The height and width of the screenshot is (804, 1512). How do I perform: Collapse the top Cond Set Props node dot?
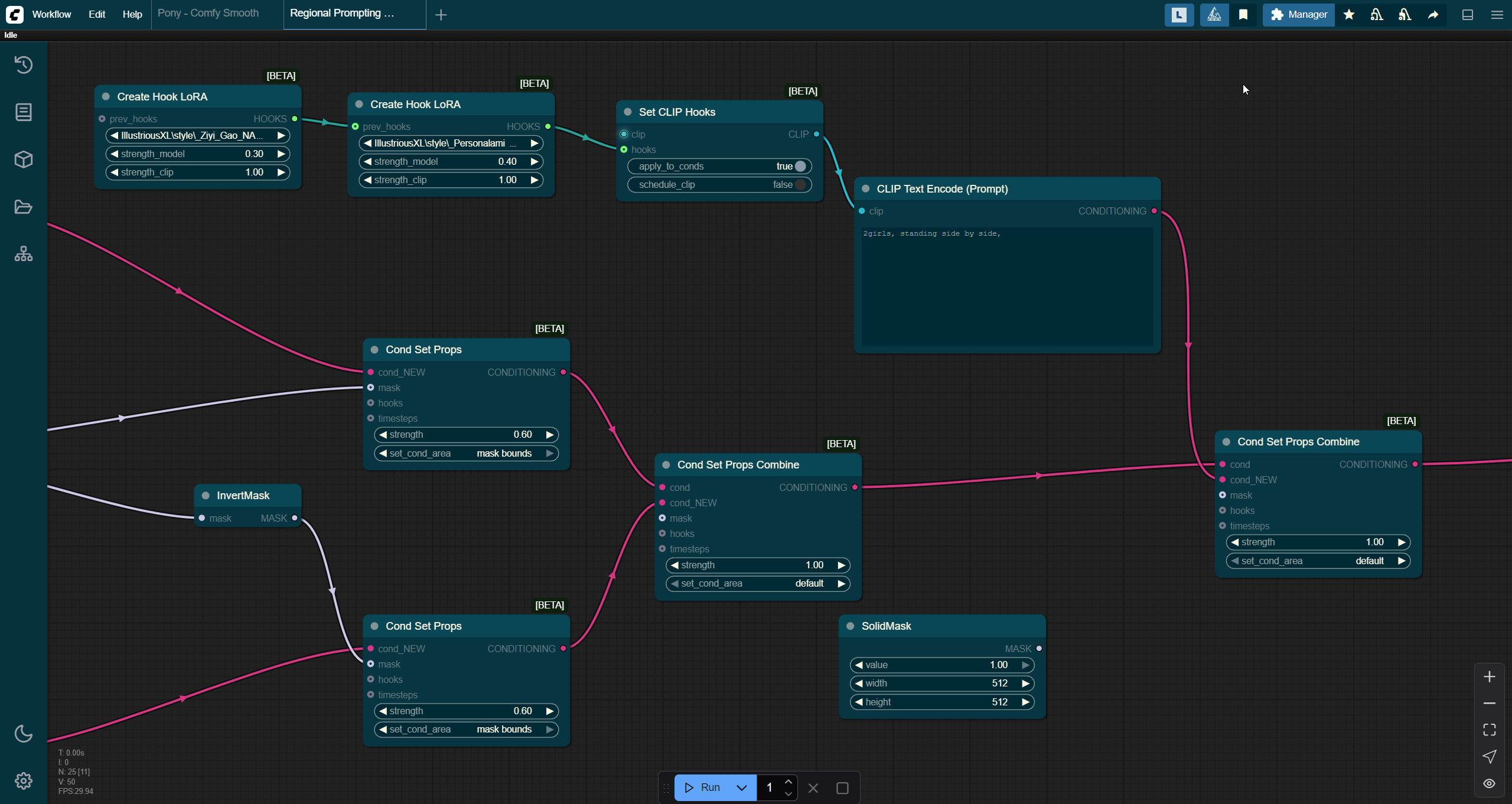point(374,350)
